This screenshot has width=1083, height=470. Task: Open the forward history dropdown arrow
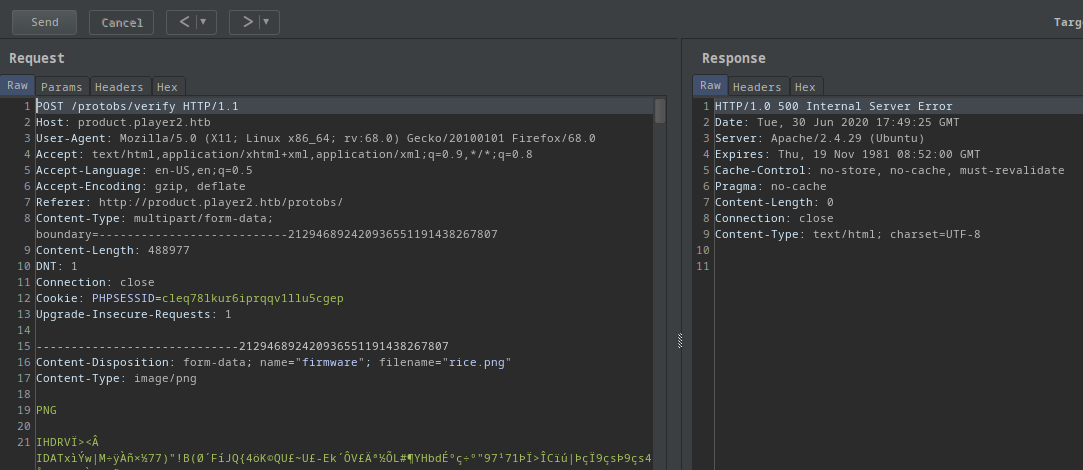click(267, 22)
